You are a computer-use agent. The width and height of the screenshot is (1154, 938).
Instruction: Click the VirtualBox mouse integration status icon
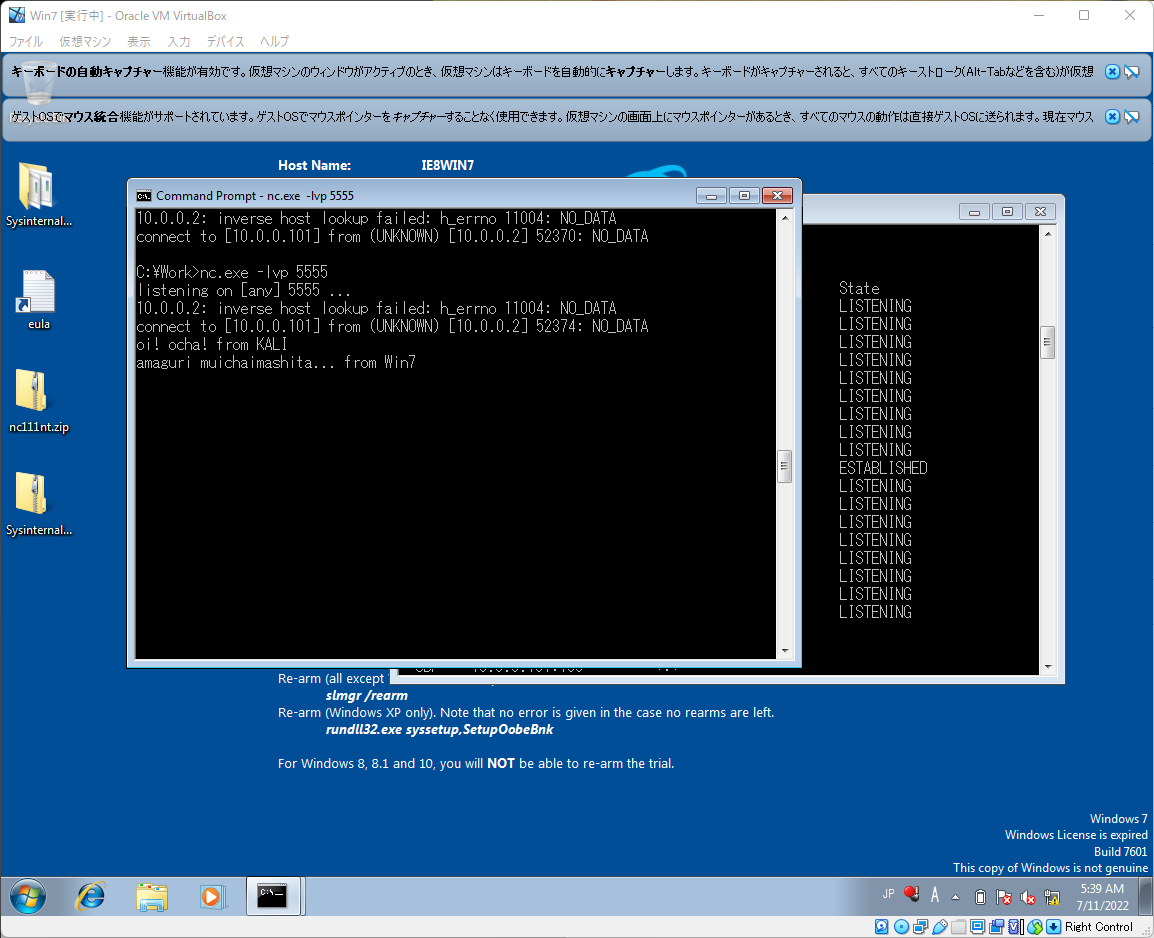(1035, 927)
